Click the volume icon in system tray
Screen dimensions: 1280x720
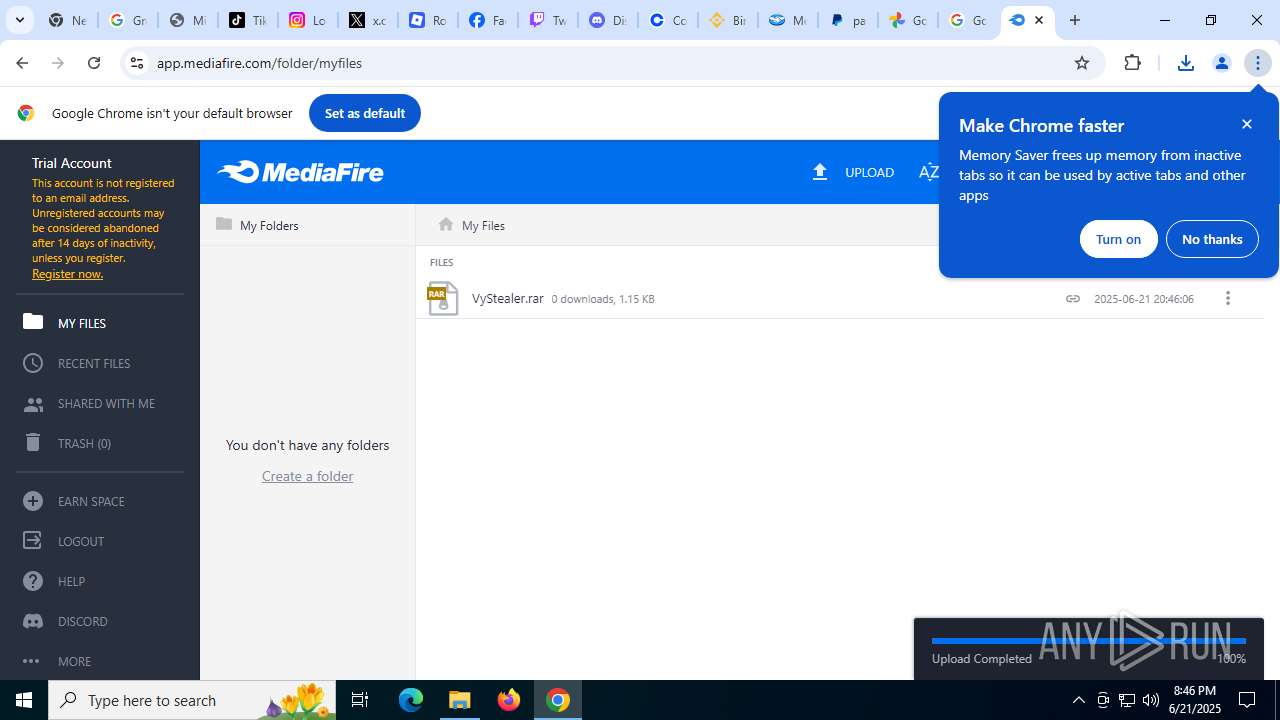pos(1151,700)
